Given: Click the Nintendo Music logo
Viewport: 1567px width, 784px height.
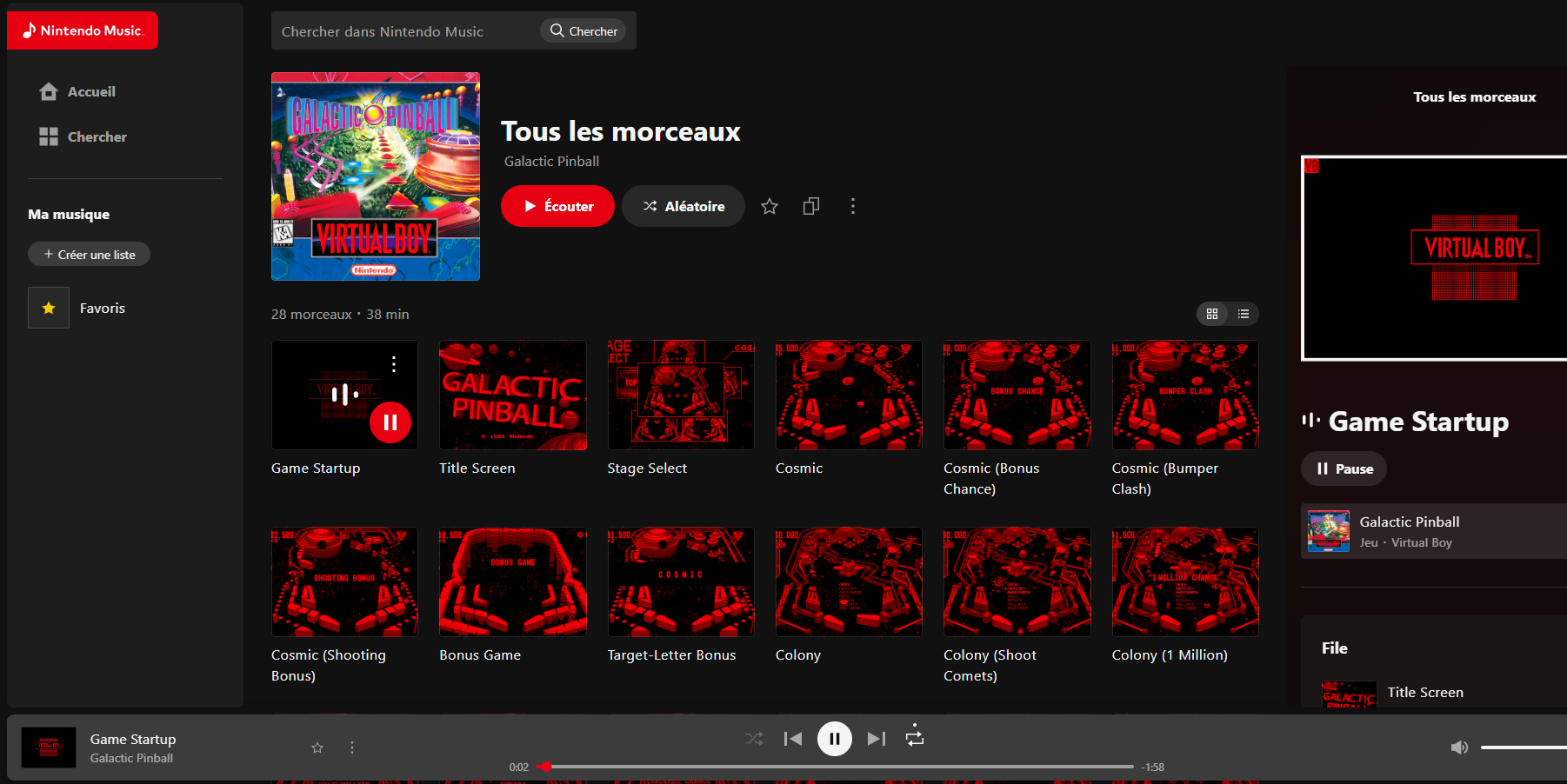Looking at the screenshot, I should pyautogui.click(x=83, y=30).
